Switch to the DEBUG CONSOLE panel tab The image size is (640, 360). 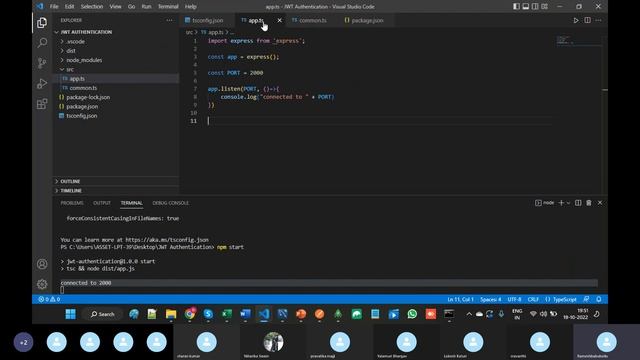click(x=171, y=203)
